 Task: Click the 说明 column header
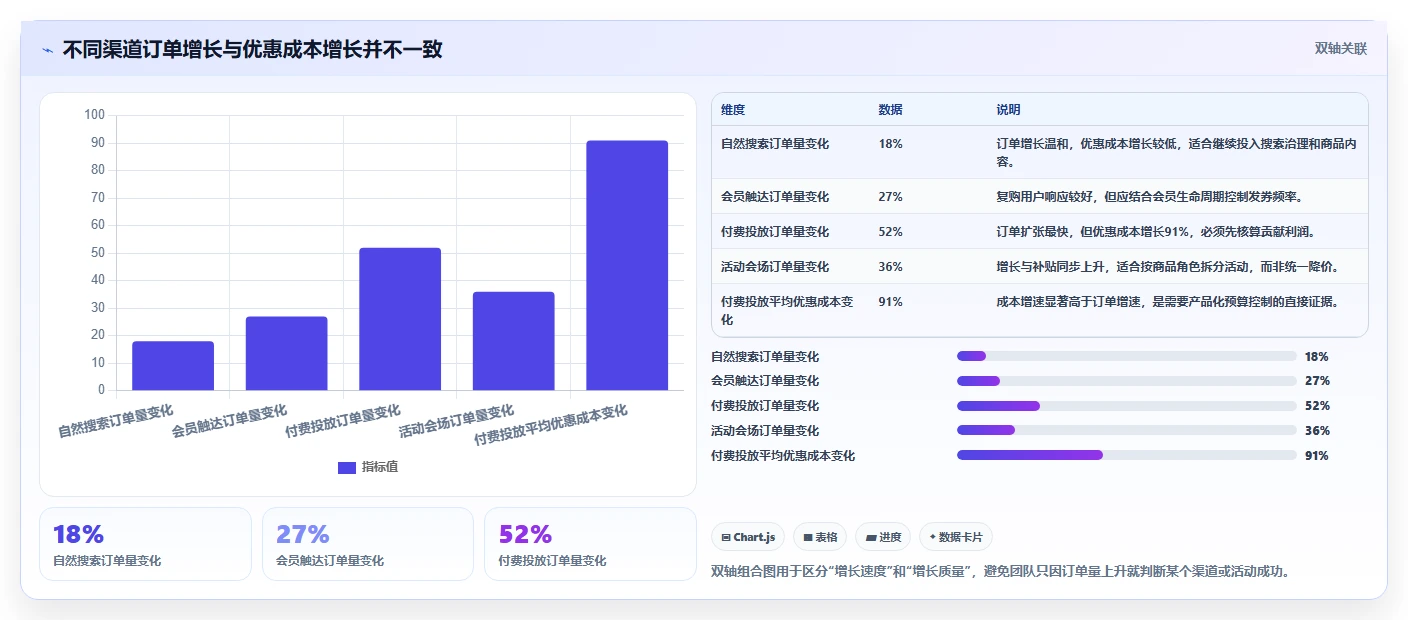point(1008,110)
